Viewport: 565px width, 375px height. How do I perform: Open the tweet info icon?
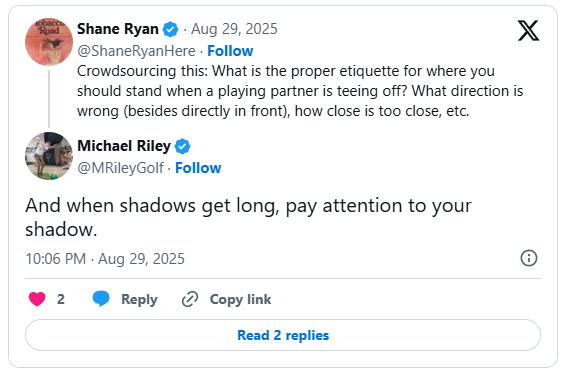click(529, 258)
